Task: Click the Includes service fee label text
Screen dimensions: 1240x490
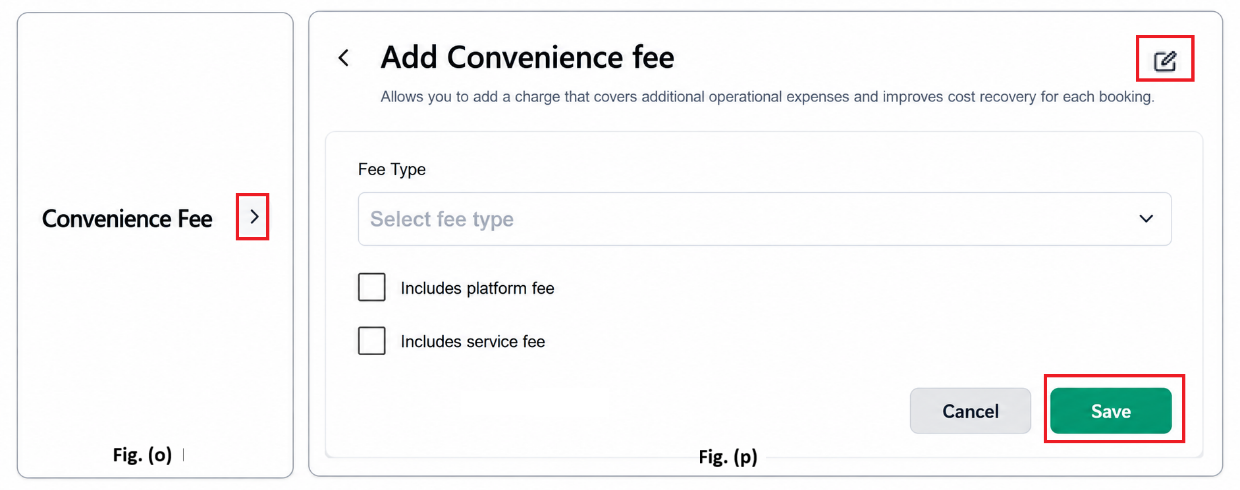Action: pyautogui.click(x=473, y=341)
